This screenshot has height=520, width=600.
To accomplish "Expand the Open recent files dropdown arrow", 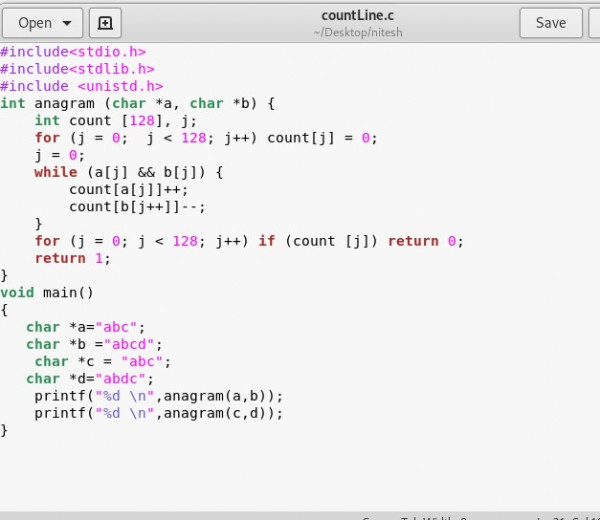I will (68, 23).
